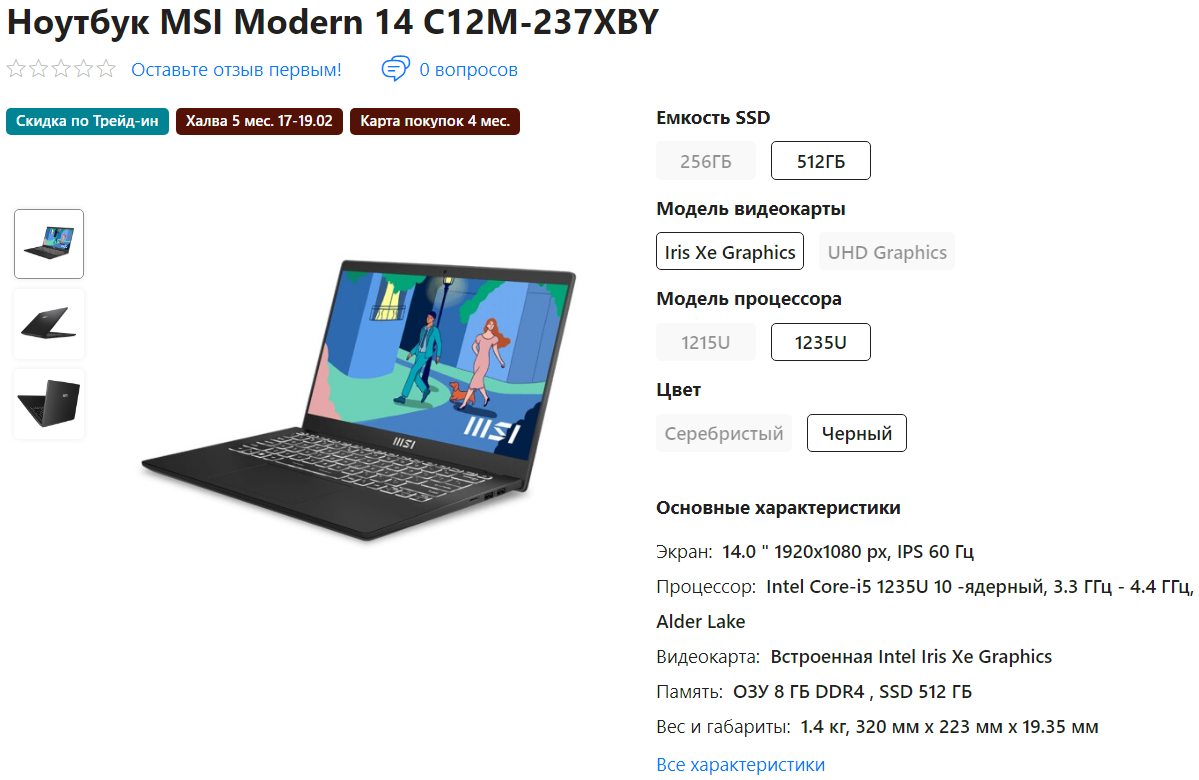Select UHD Graphics video card option

click(887, 252)
